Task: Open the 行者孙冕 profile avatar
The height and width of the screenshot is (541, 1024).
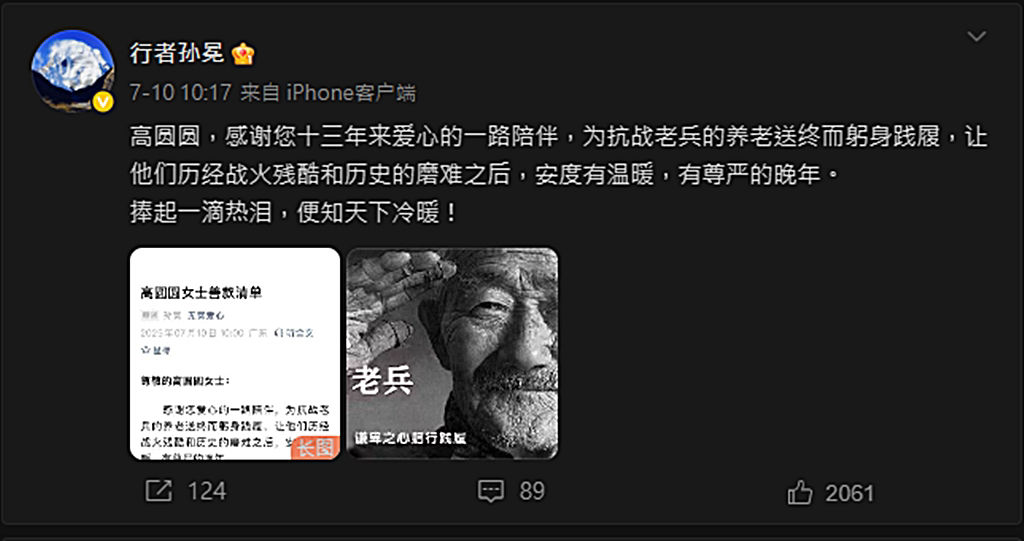Action: (72, 71)
